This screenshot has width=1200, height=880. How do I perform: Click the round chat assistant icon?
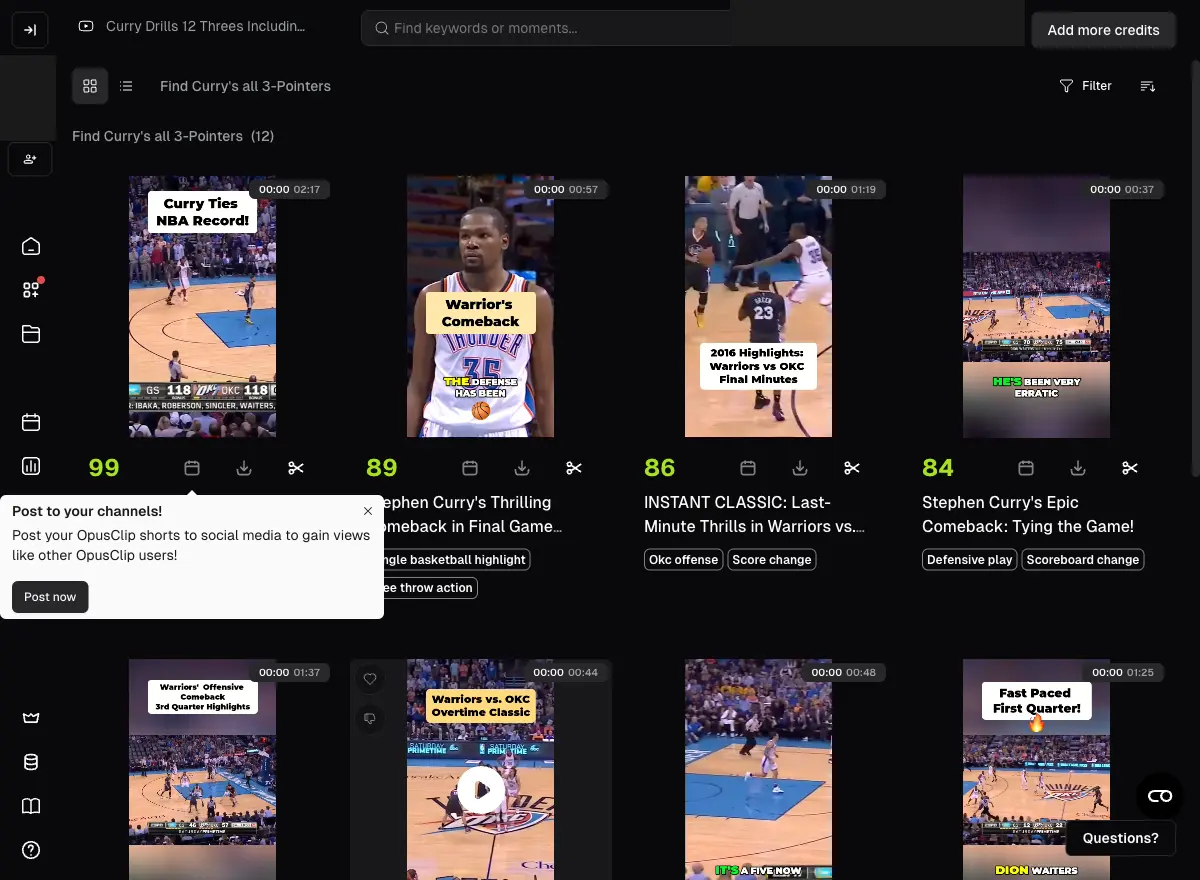[1160, 796]
